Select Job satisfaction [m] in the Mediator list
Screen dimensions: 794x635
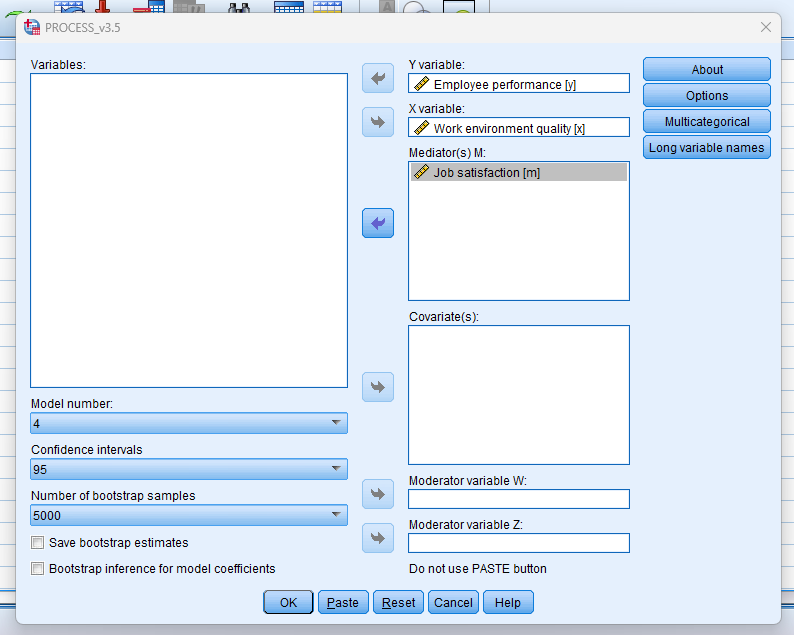coord(519,172)
